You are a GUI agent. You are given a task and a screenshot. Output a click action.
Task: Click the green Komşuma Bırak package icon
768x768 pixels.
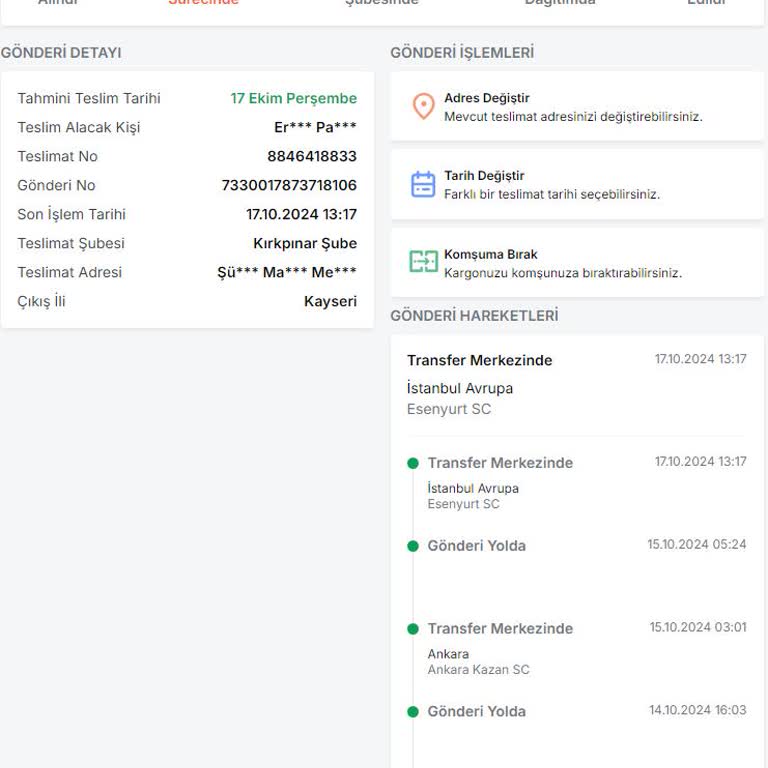(x=423, y=262)
